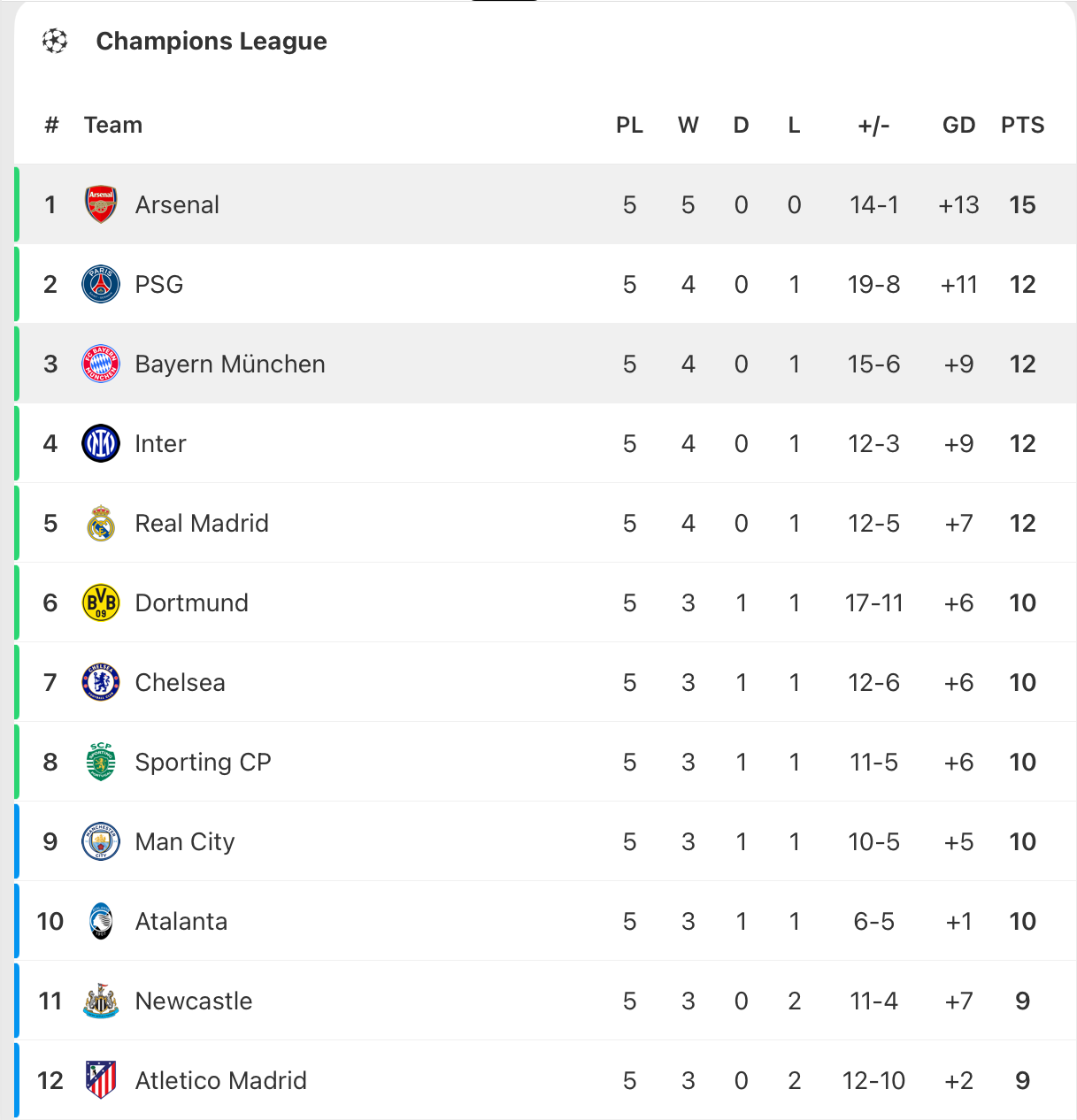Image resolution: width=1077 pixels, height=1120 pixels.
Task: Click the Sporting CP crest
Action: click(x=101, y=762)
